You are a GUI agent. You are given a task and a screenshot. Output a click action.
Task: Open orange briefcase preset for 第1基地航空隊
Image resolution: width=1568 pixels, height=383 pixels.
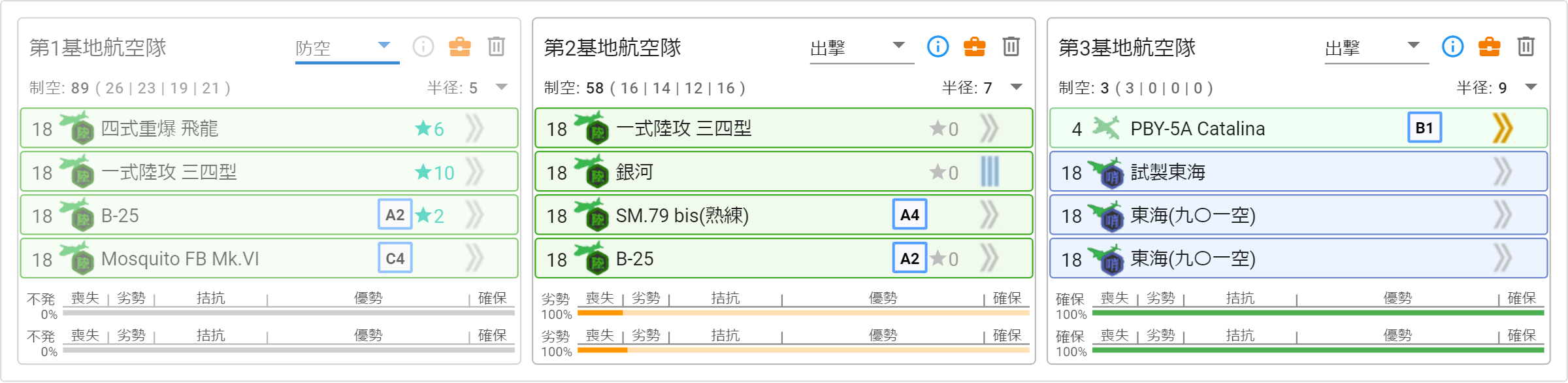coord(460,46)
